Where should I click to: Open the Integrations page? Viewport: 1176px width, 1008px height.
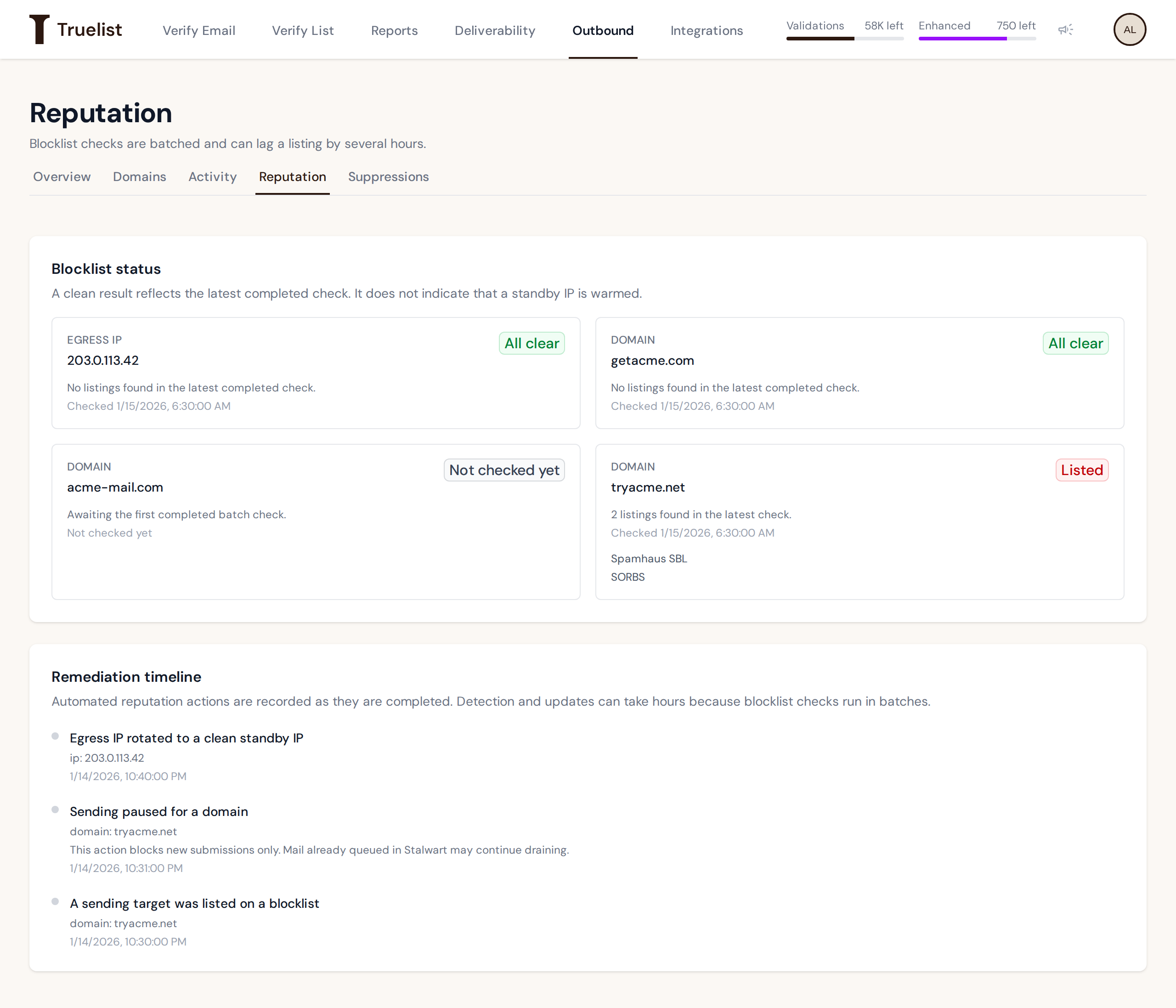(x=707, y=31)
